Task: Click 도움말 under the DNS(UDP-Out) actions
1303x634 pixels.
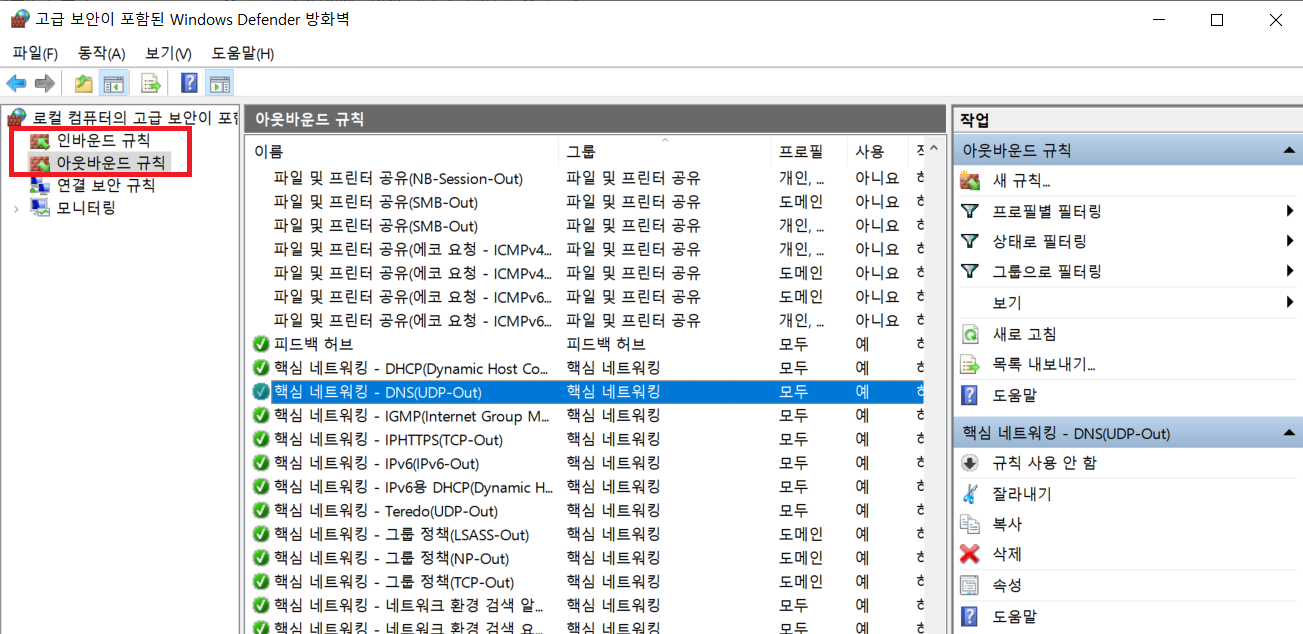Action: [1015, 616]
